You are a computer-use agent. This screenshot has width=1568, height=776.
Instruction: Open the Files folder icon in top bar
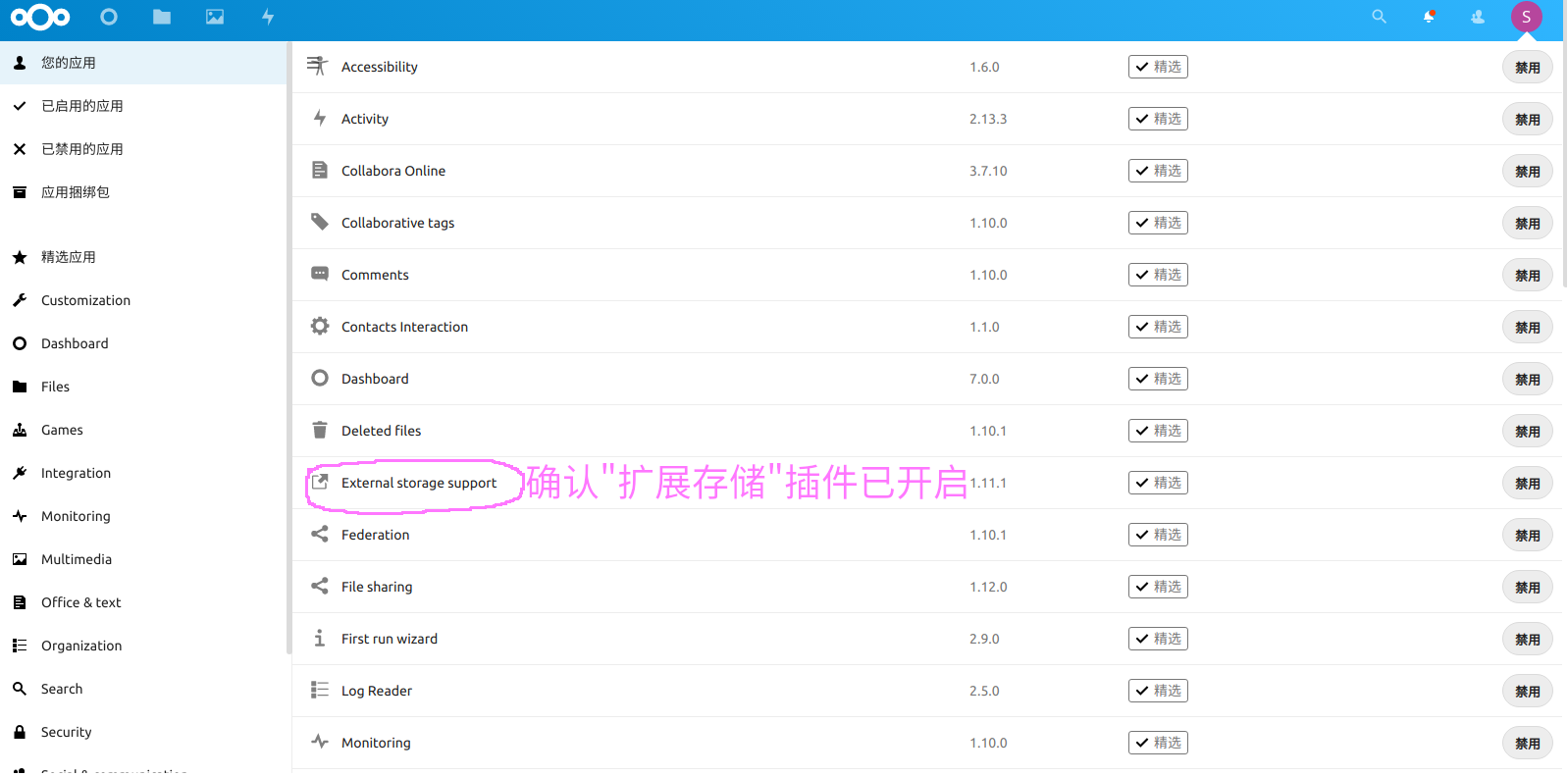162,17
